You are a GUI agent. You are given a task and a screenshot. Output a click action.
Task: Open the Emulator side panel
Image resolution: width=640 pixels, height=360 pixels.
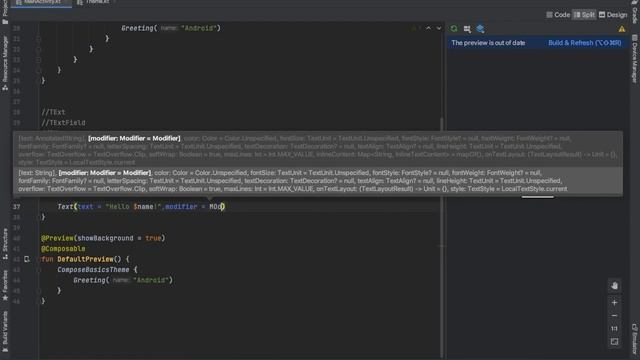tap(635, 338)
